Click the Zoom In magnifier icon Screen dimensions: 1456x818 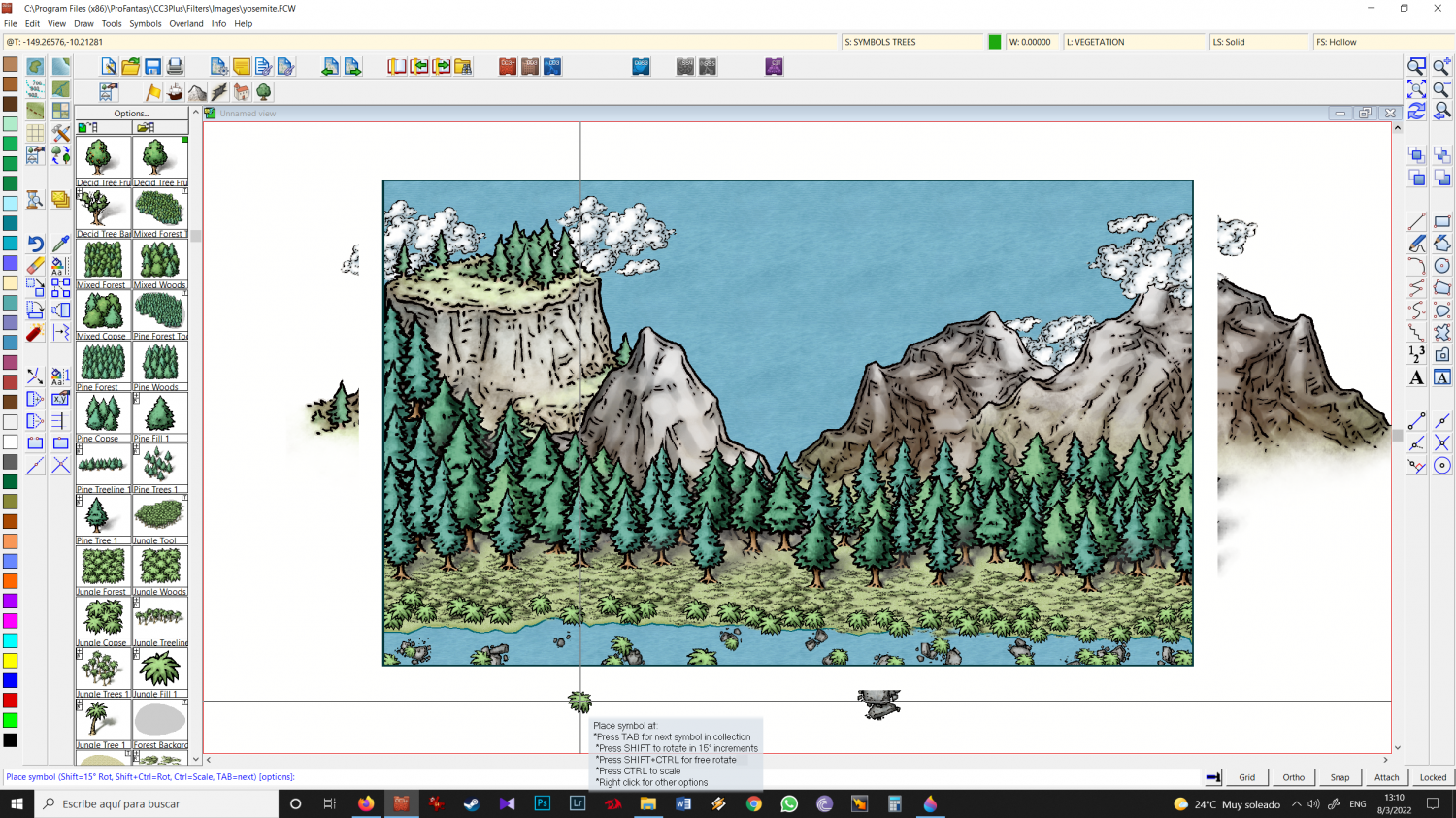(1441, 66)
